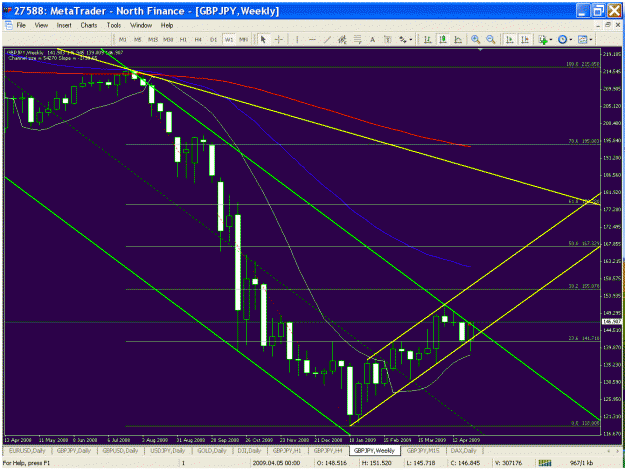
Task: Select the equidistant channel tool
Action: click(x=342, y=39)
